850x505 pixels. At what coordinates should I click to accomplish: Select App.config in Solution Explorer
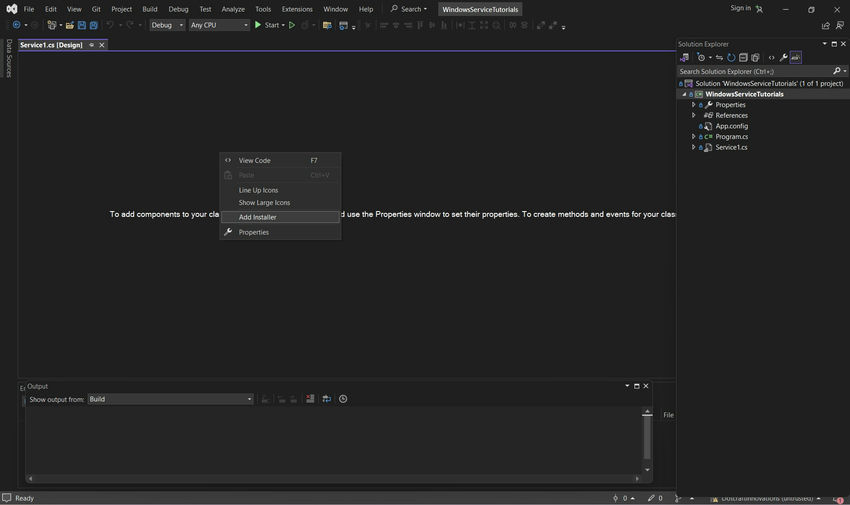point(731,126)
